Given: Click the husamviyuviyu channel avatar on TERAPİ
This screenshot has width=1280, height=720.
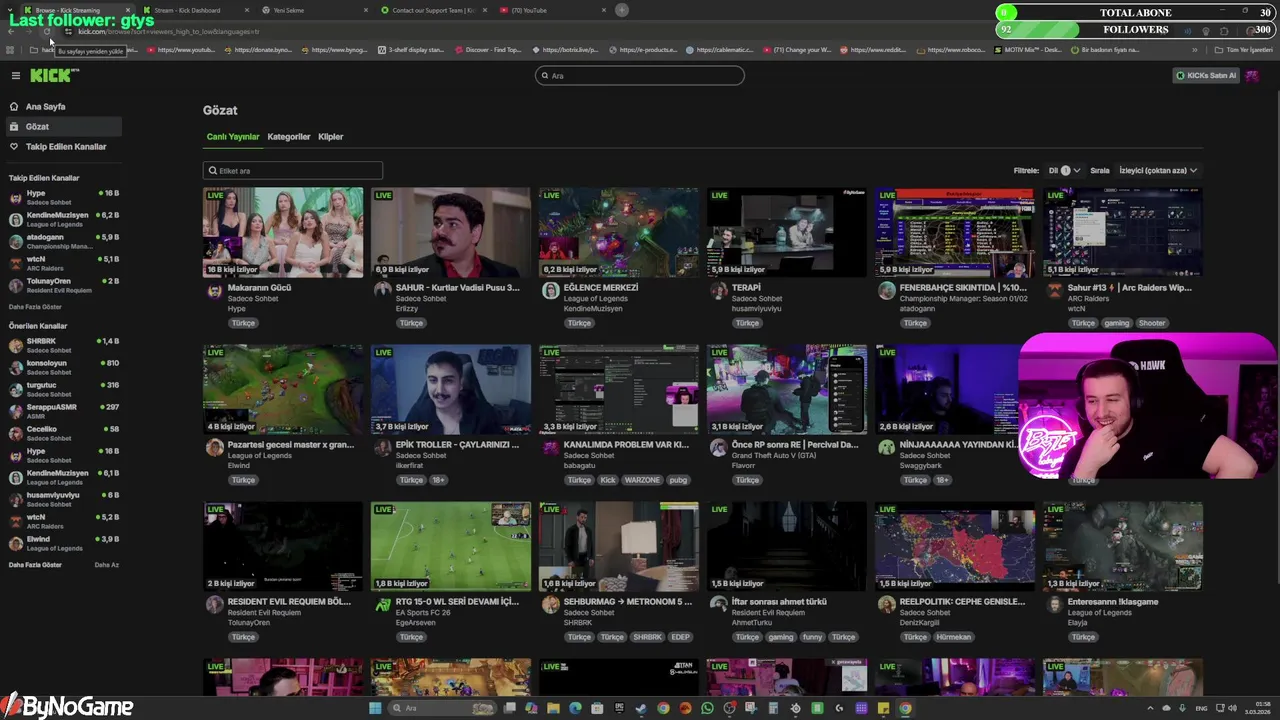Looking at the screenshot, I should [718, 290].
